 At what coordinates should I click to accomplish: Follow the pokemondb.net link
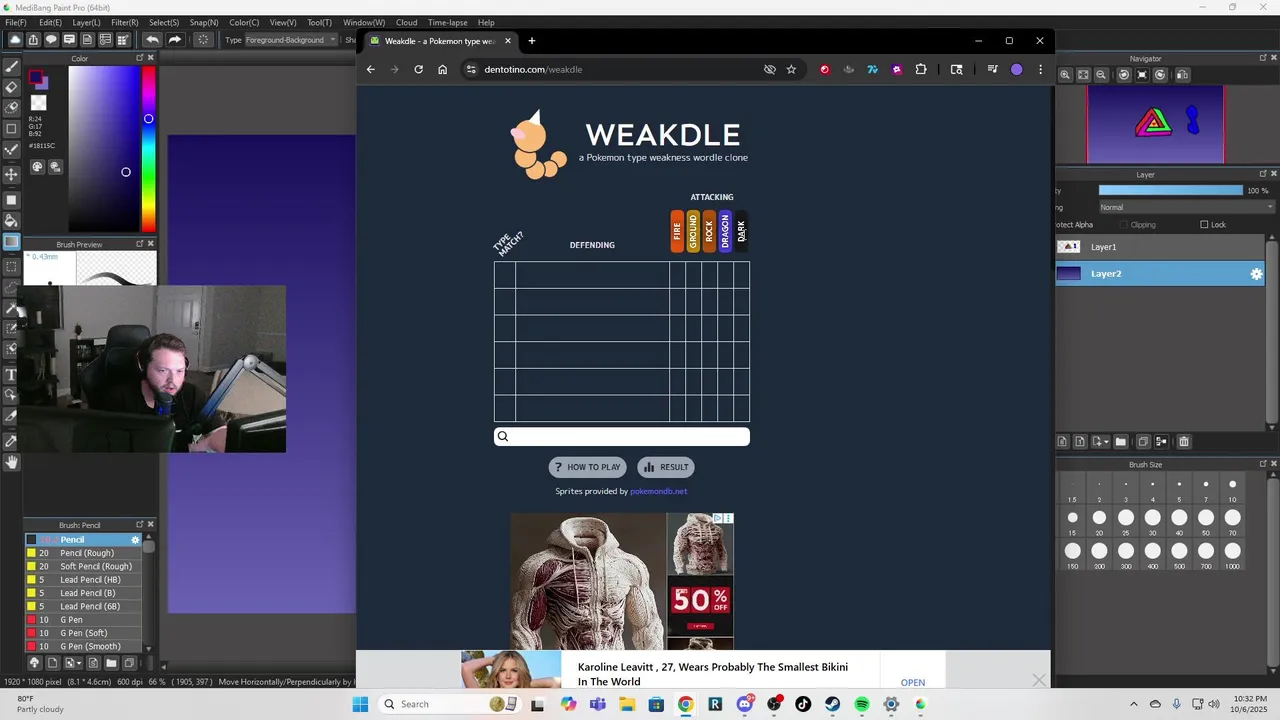[x=658, y=492]
